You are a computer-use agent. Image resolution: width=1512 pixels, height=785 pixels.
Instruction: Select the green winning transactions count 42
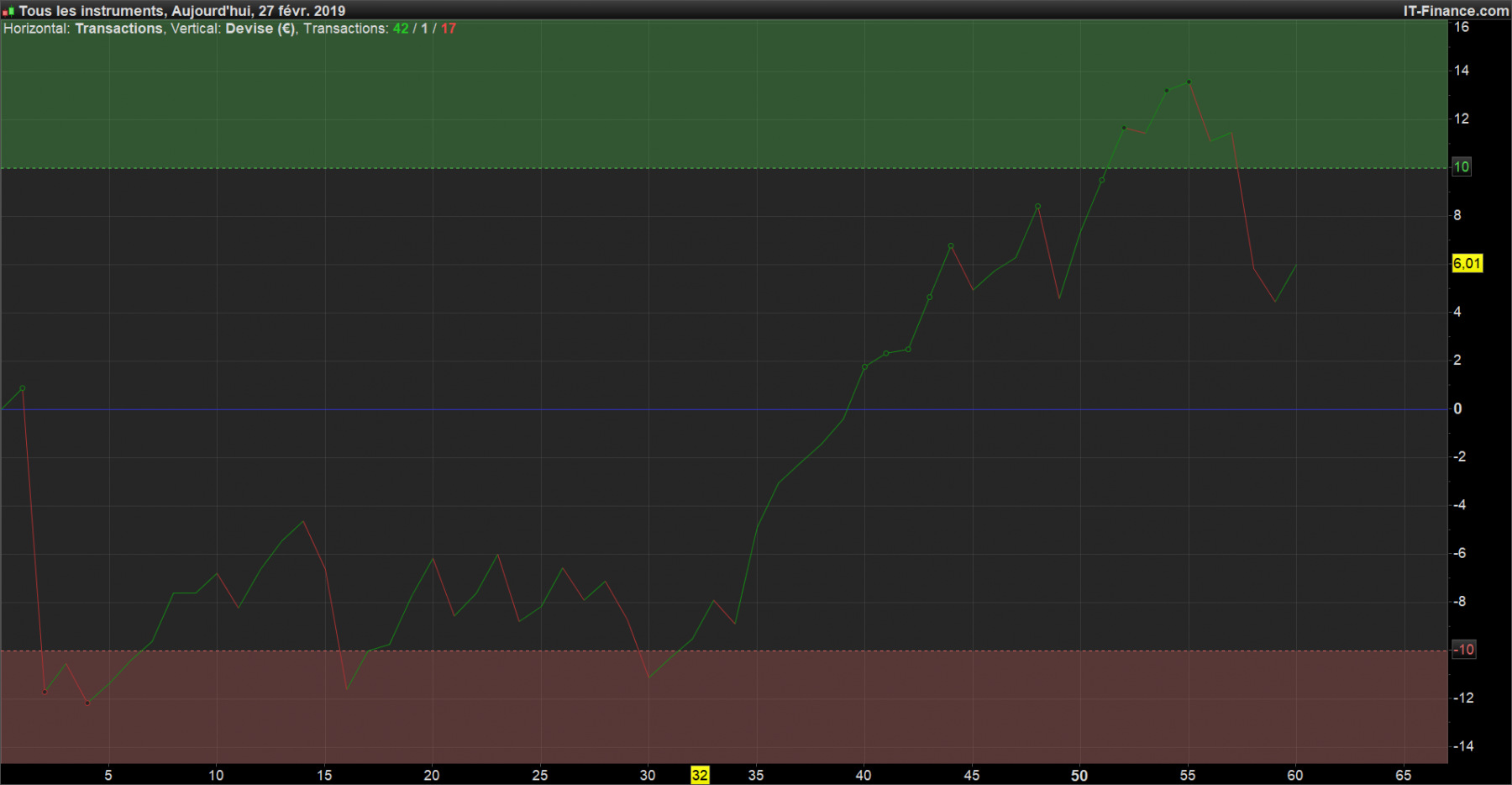coord(401,29)
